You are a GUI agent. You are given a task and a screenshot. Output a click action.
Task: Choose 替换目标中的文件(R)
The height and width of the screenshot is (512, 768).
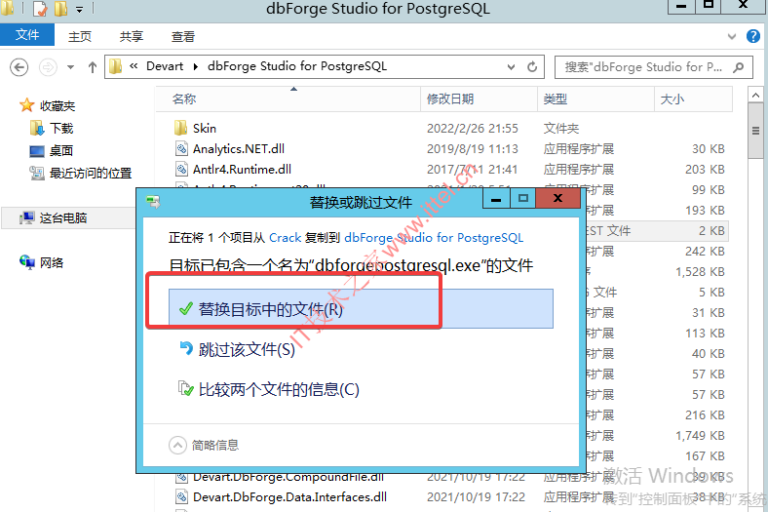(361, 309)
